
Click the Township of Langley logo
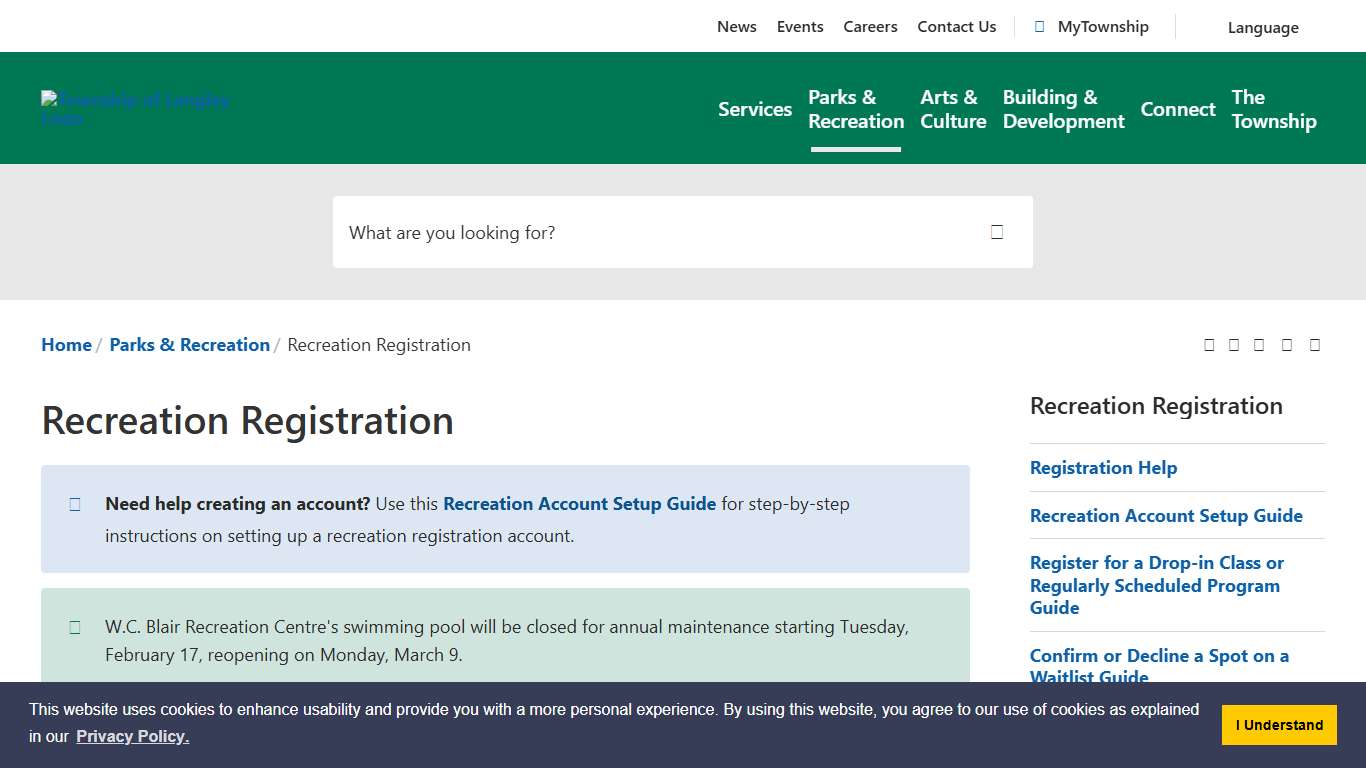[x=135, y=108]
